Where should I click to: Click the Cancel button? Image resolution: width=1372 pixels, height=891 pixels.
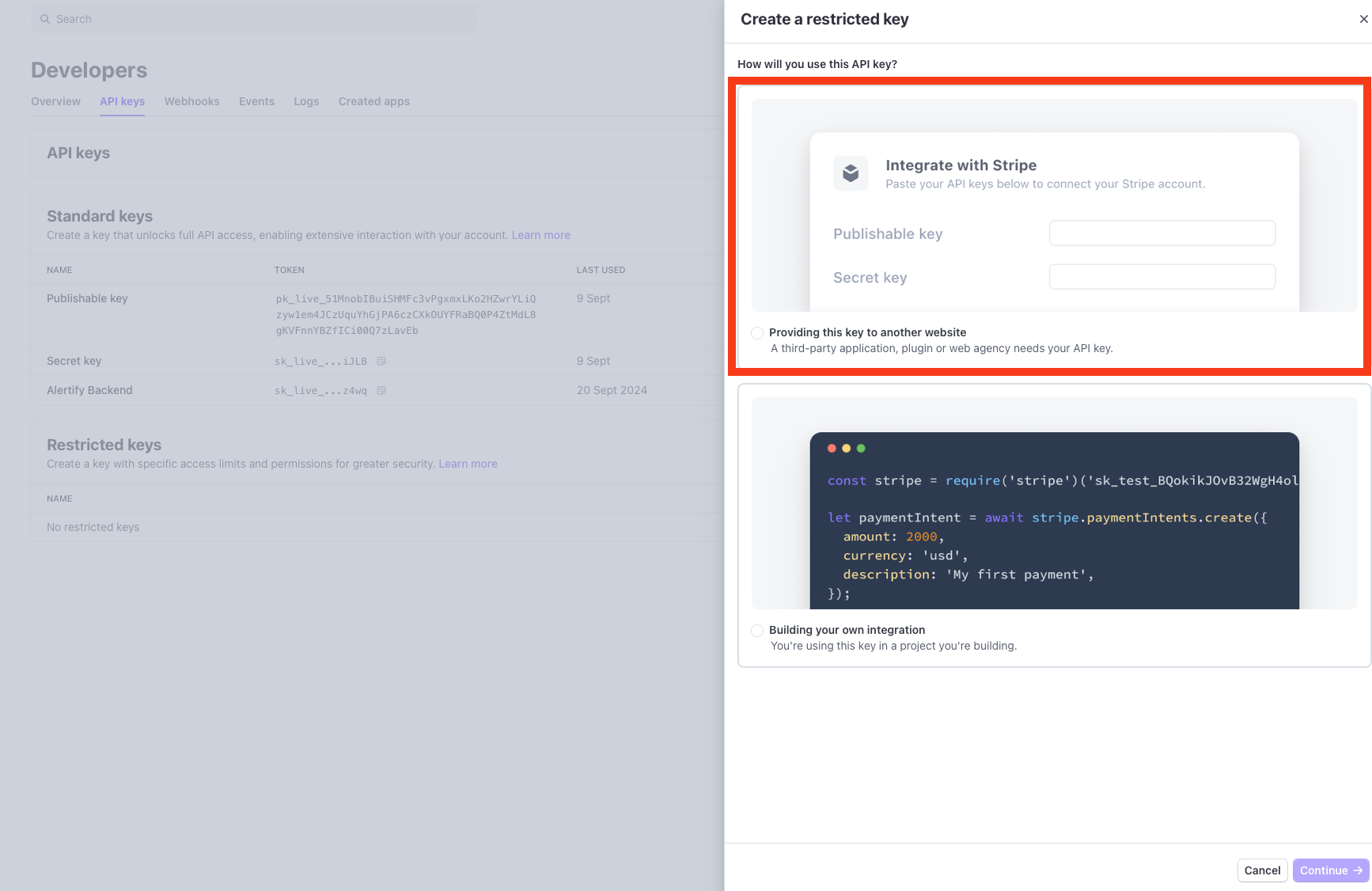point(1262,870)
